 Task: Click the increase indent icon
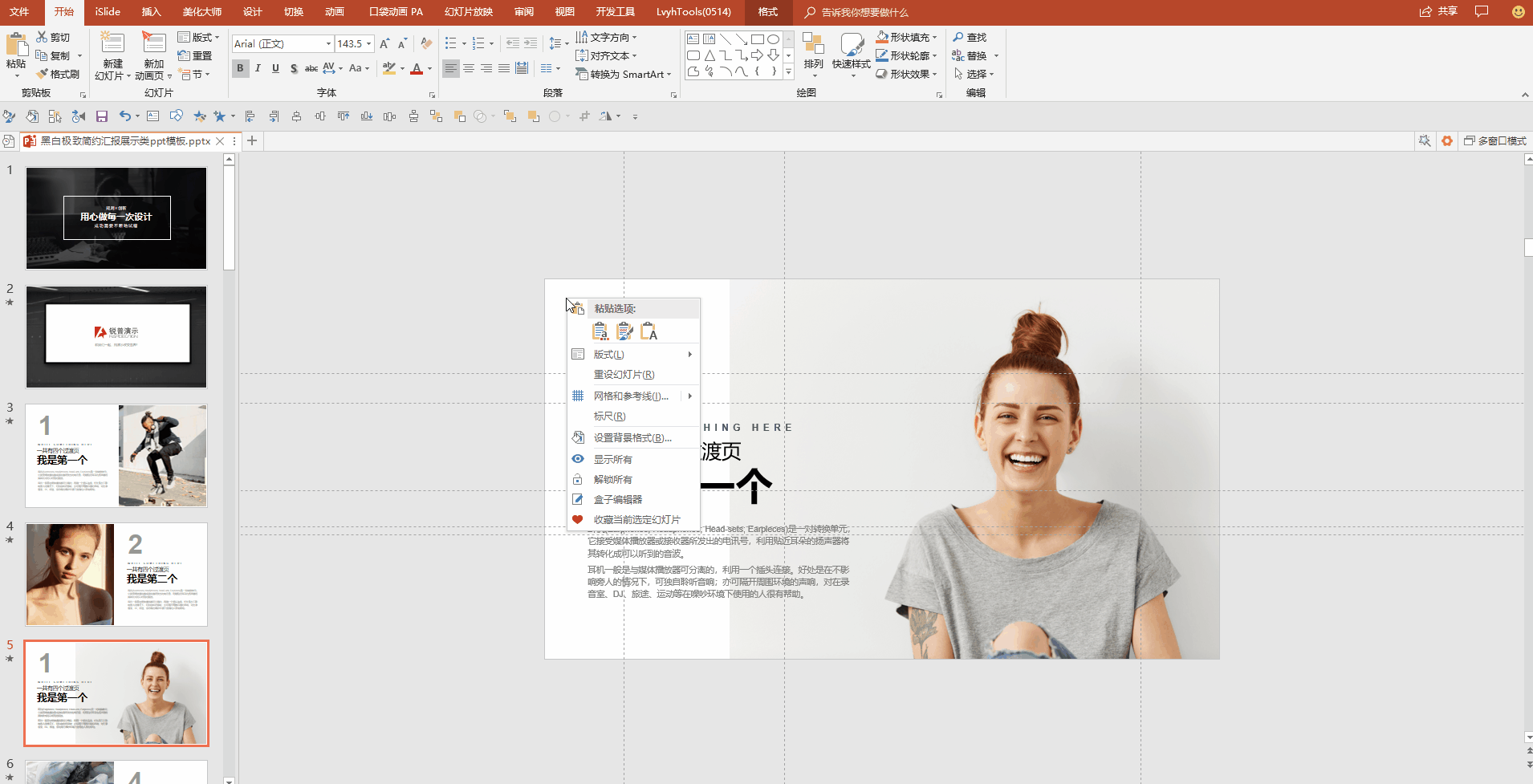coord(531,43)
